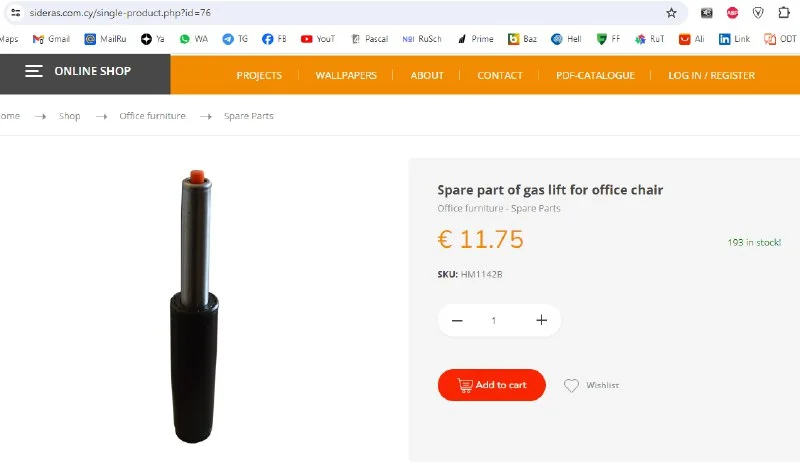Click the Wishlist heart icon

(571, 385)
